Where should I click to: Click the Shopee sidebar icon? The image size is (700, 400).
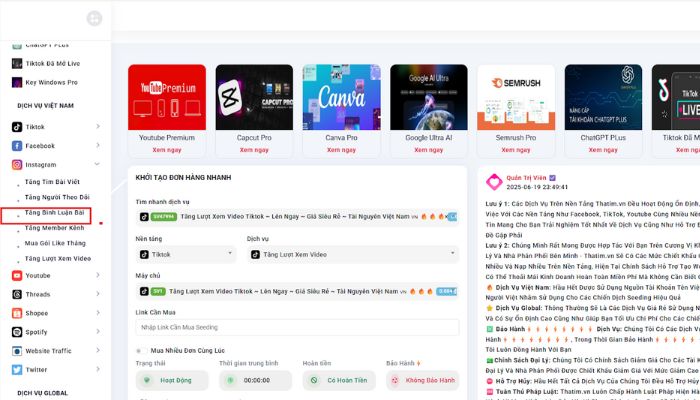[x=17, y=313]
